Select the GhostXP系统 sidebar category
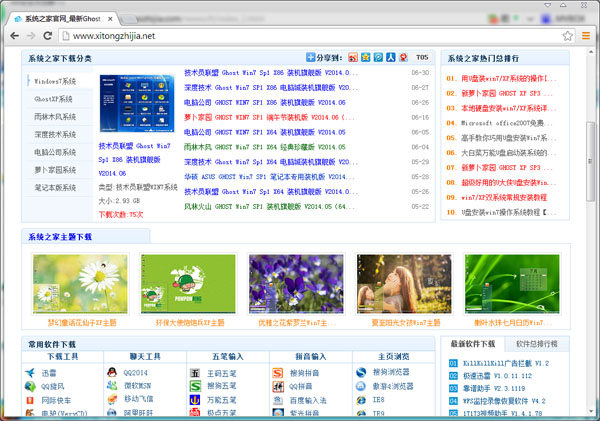This screenshot has width=600, height=421. [56, 99]
